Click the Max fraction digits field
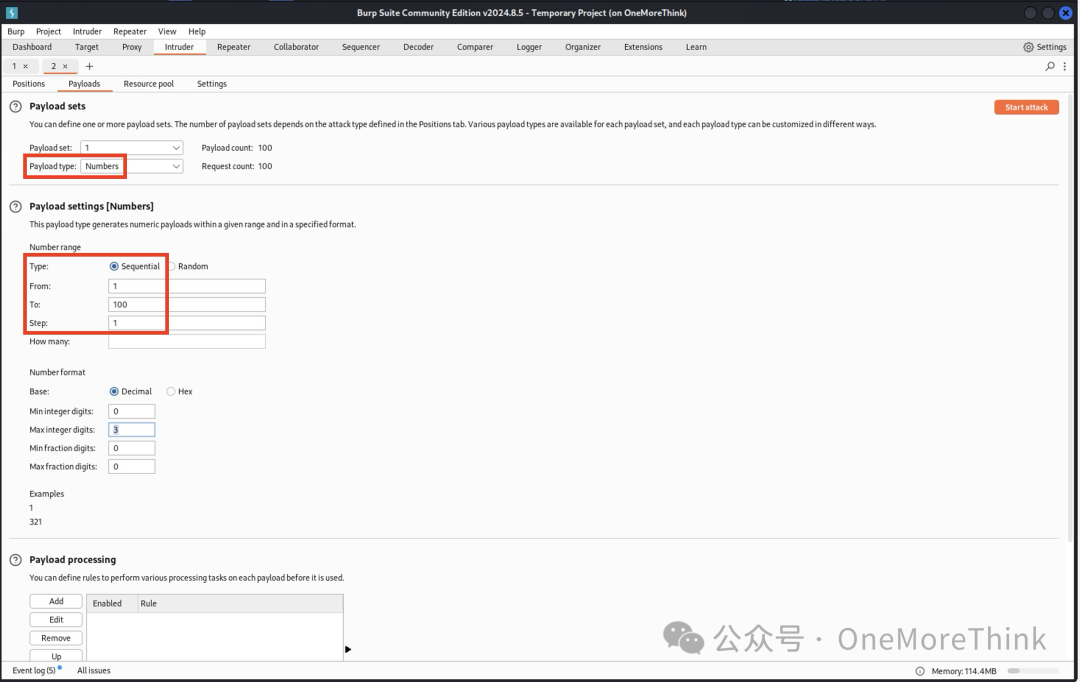This screenshot has height=682, width=1080. 132,467
